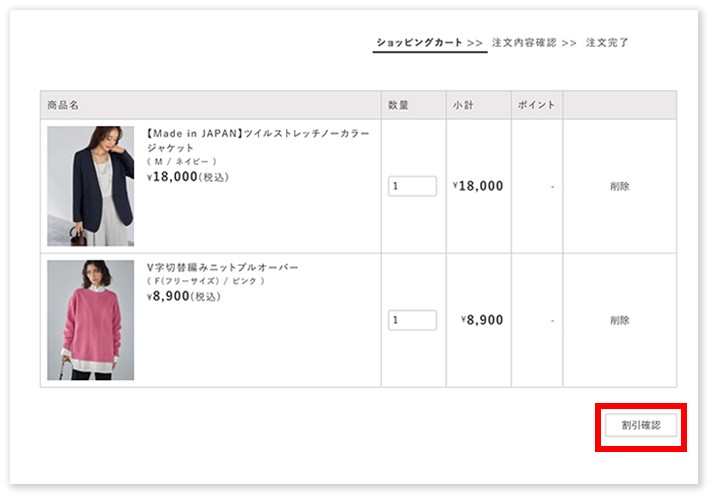This screenshot has height=498, width=713.
Task: Click the 小計 column header
Action: click(462, 105)
